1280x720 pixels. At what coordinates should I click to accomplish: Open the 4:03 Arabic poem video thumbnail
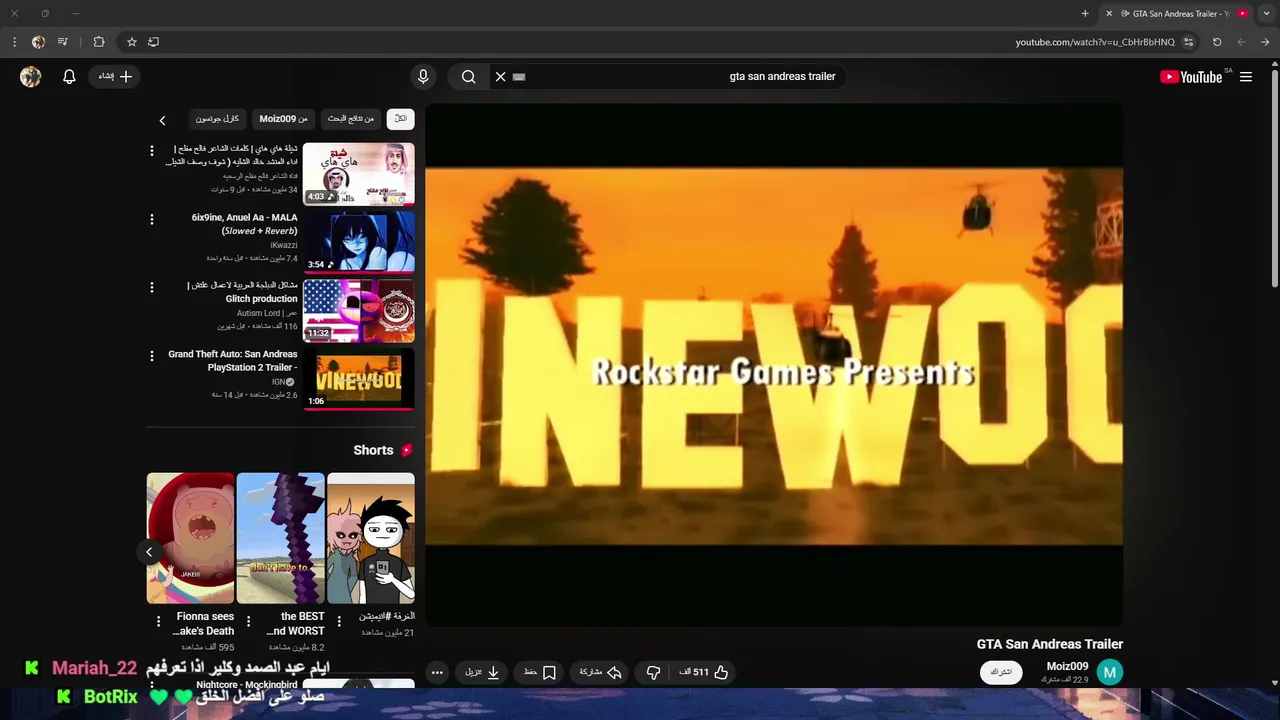pyautogui.click(x=359, y=173)
